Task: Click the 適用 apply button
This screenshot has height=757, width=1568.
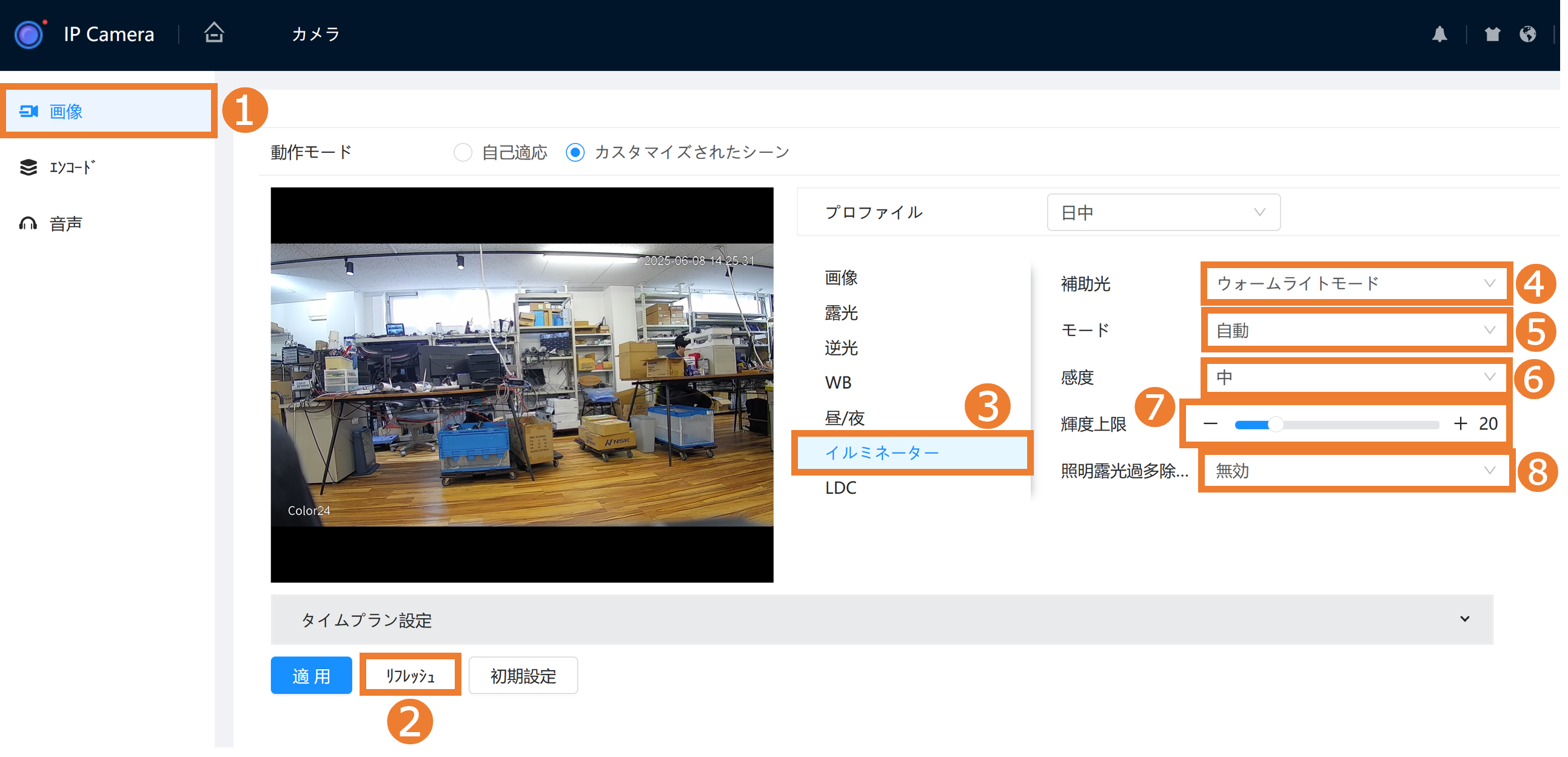Action: (x=311, y=675)
